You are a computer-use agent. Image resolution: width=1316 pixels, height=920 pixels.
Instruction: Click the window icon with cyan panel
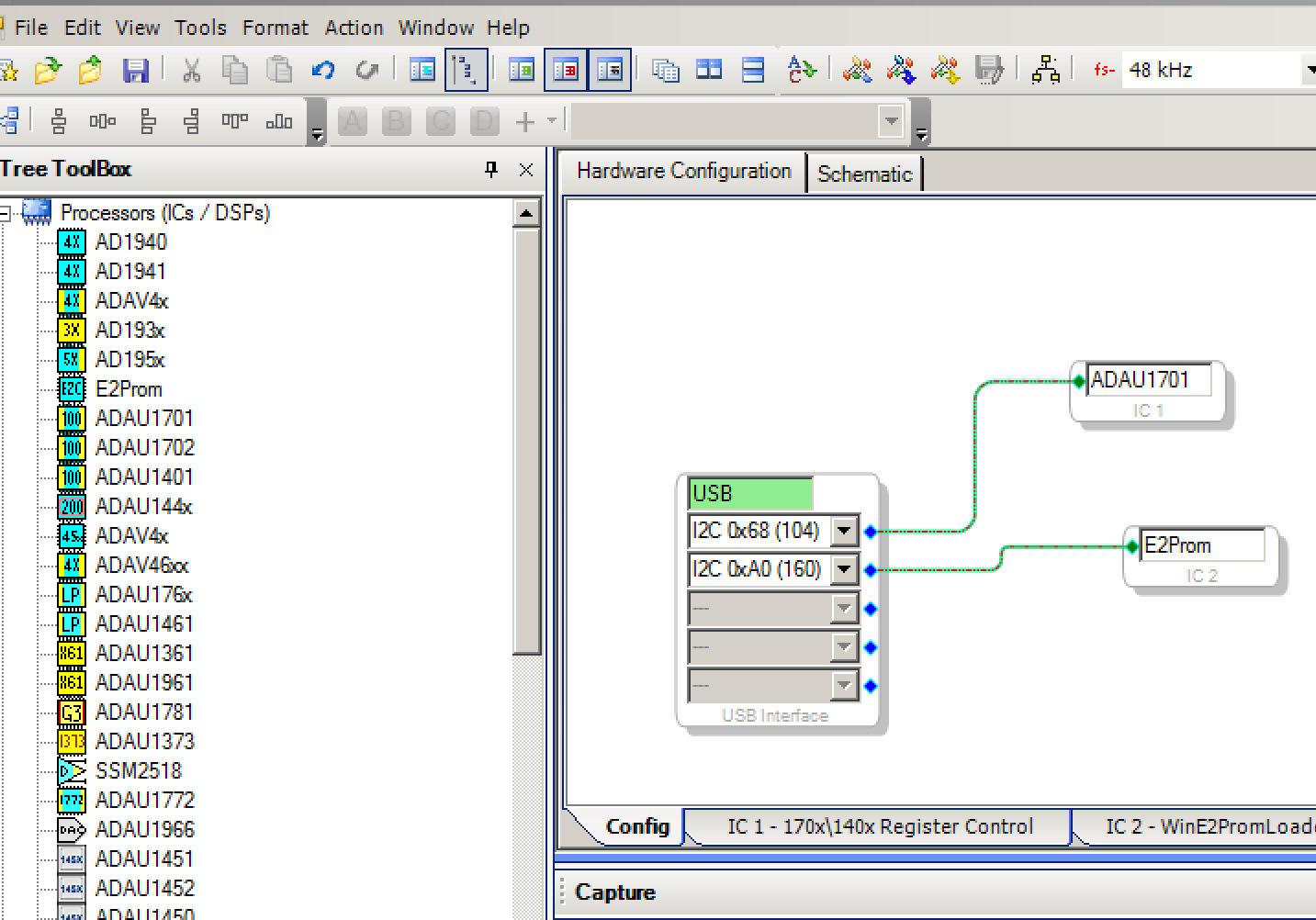[x=422, y=70]
